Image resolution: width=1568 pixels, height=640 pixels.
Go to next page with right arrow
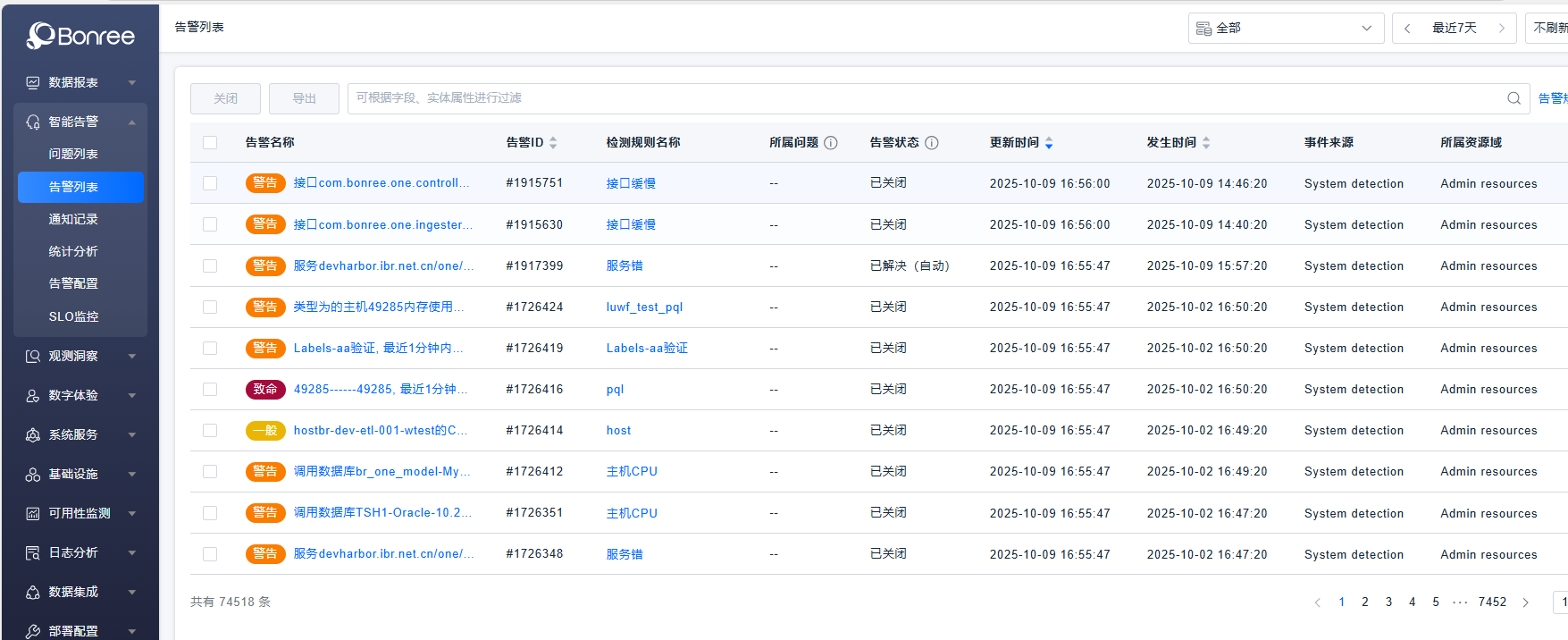[x=1526, y=602]
